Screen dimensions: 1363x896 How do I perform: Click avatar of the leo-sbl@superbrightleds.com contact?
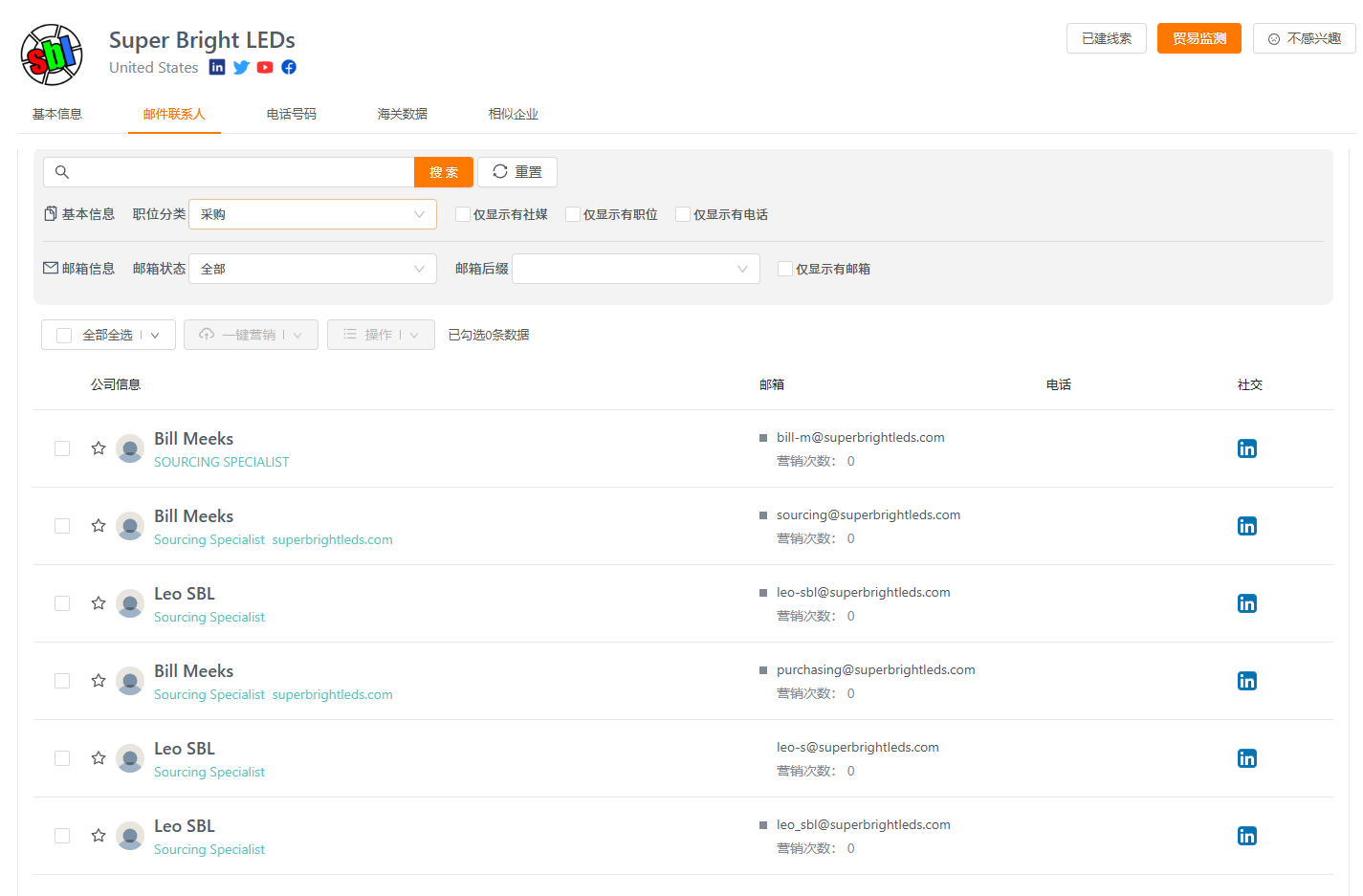coord(130,602)
